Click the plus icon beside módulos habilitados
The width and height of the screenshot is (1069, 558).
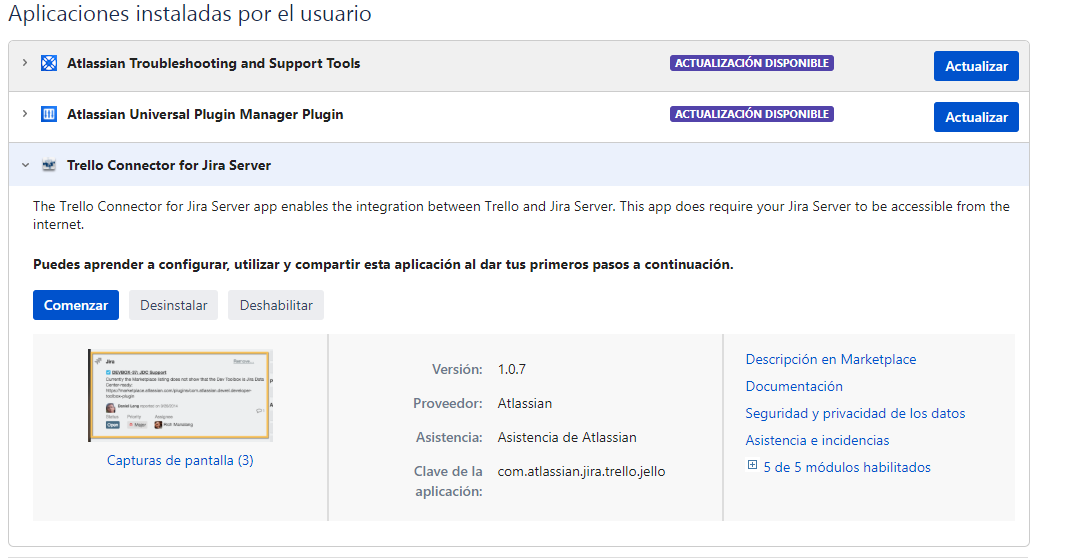click(752, 465)
